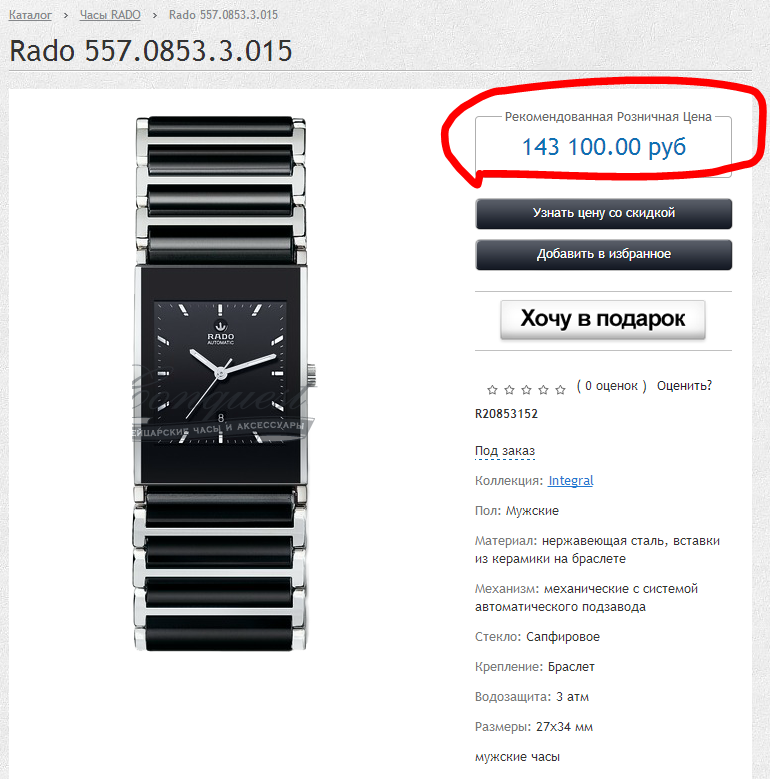
Task: Click the Rado watch product image
Action: click(x=221, y=384)
